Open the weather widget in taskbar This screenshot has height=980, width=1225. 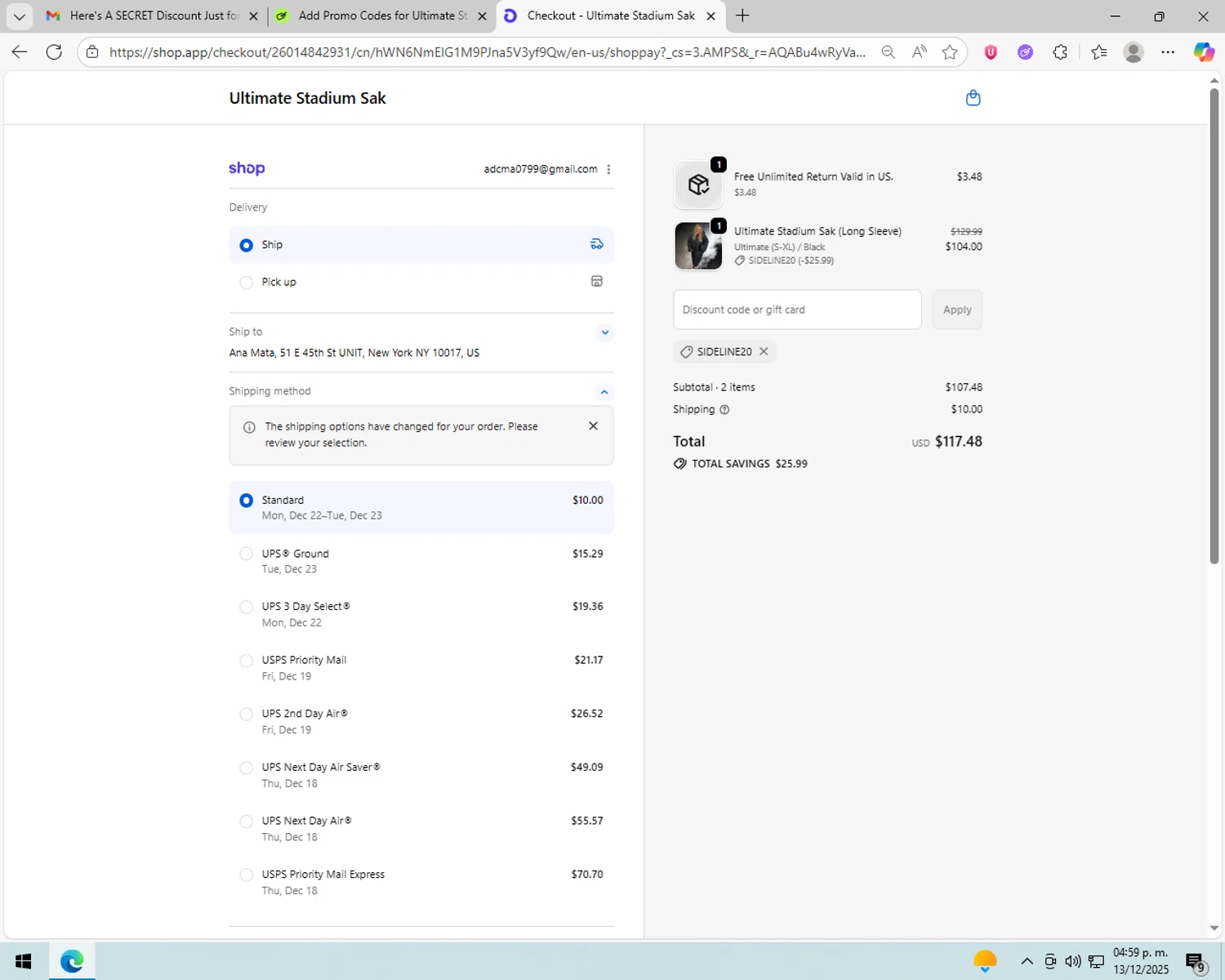coord(985,961)
